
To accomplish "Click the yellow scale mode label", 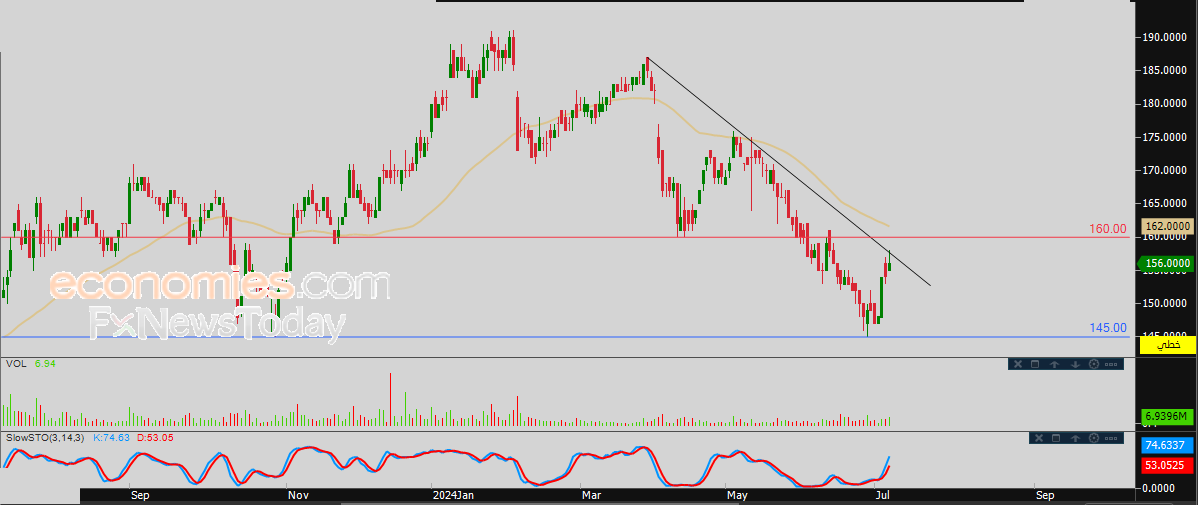I will (x=1167, y=345).
